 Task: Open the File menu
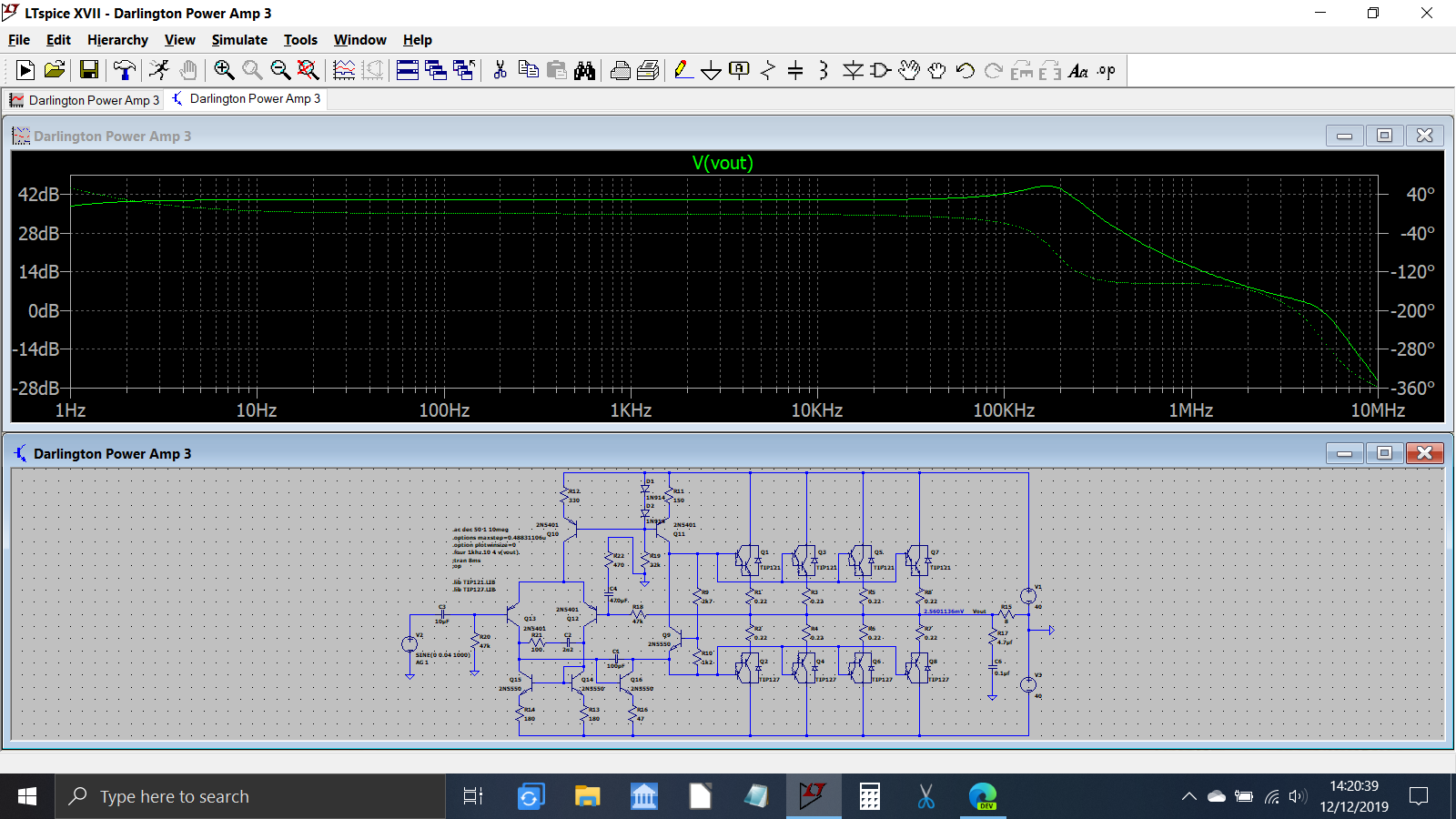pos(19,40)
